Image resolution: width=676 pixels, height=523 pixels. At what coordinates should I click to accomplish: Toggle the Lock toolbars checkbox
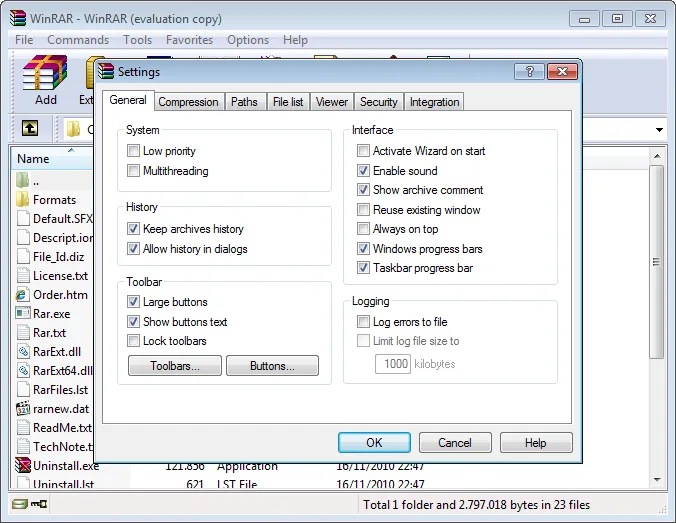click(x=133, y=341)
